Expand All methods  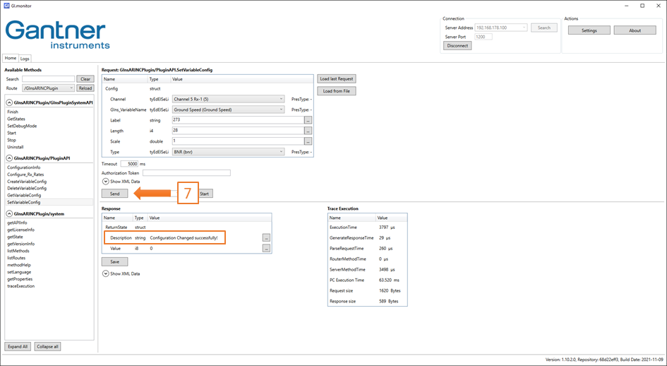pos(17,346)
